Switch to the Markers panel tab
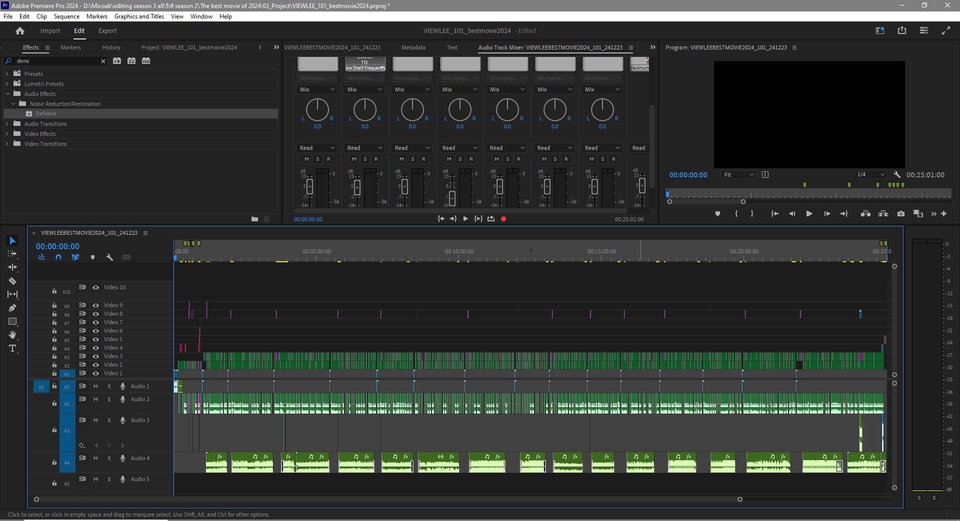 [70, 47]
